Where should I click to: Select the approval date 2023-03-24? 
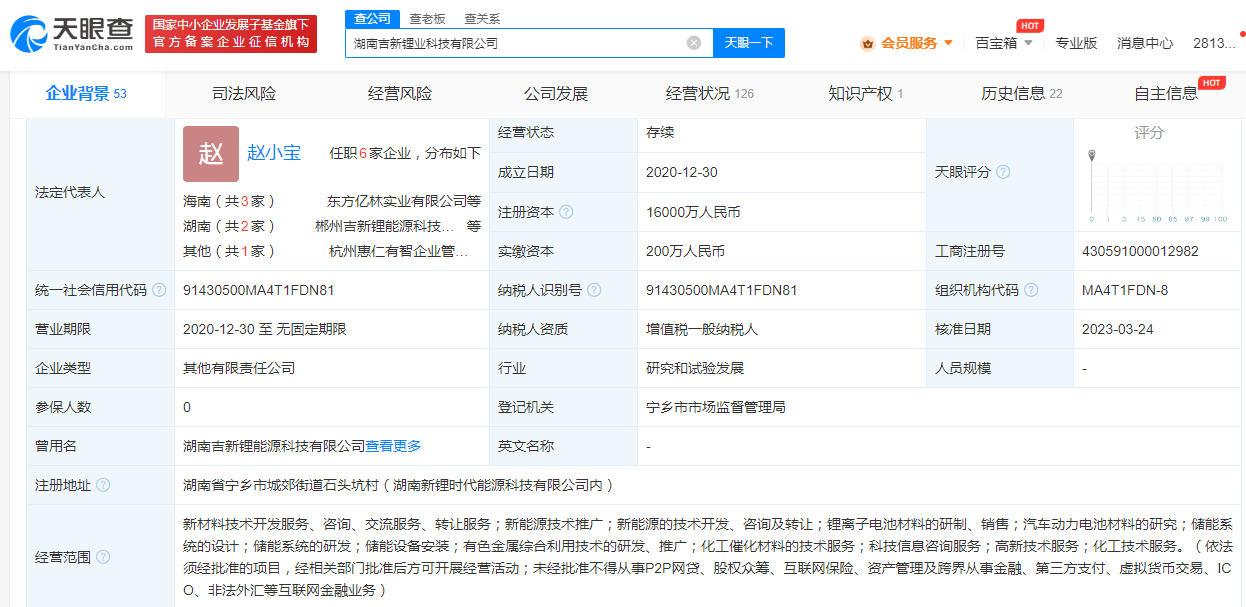[x=1118, y=329]
